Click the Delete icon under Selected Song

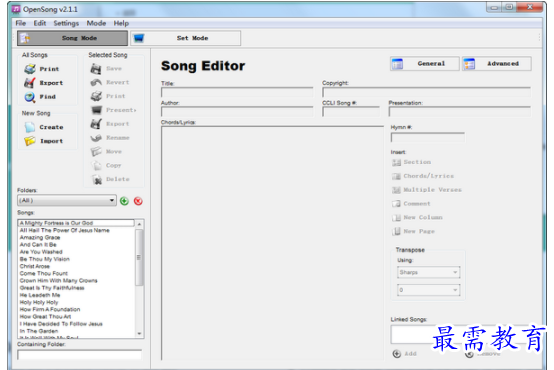pyautogui.click(x=97, y=179)
